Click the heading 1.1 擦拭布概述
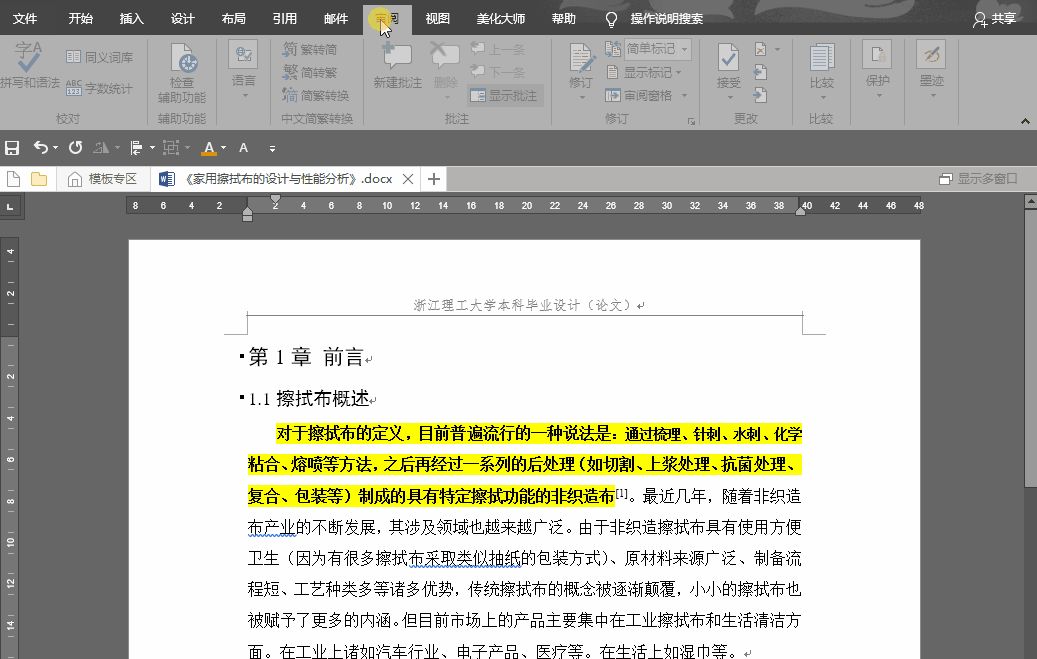 (308, 398)
